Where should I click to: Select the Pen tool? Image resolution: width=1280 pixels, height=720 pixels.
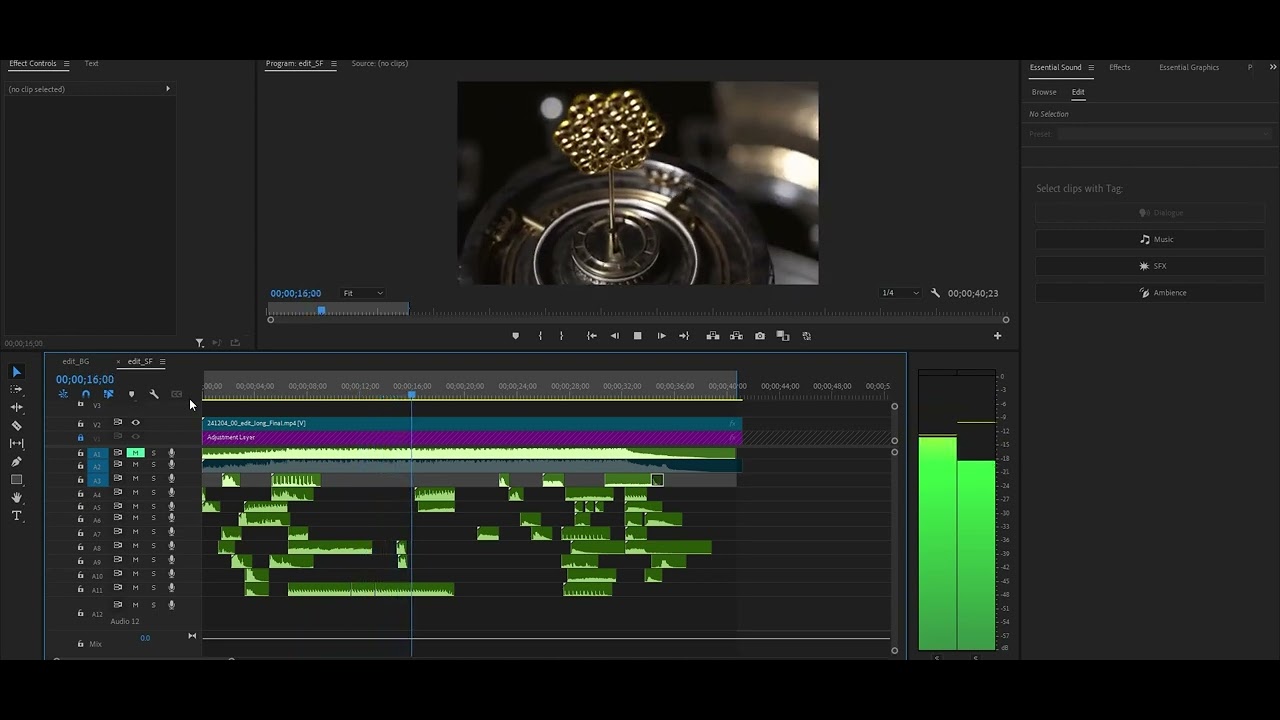point(16,462)
